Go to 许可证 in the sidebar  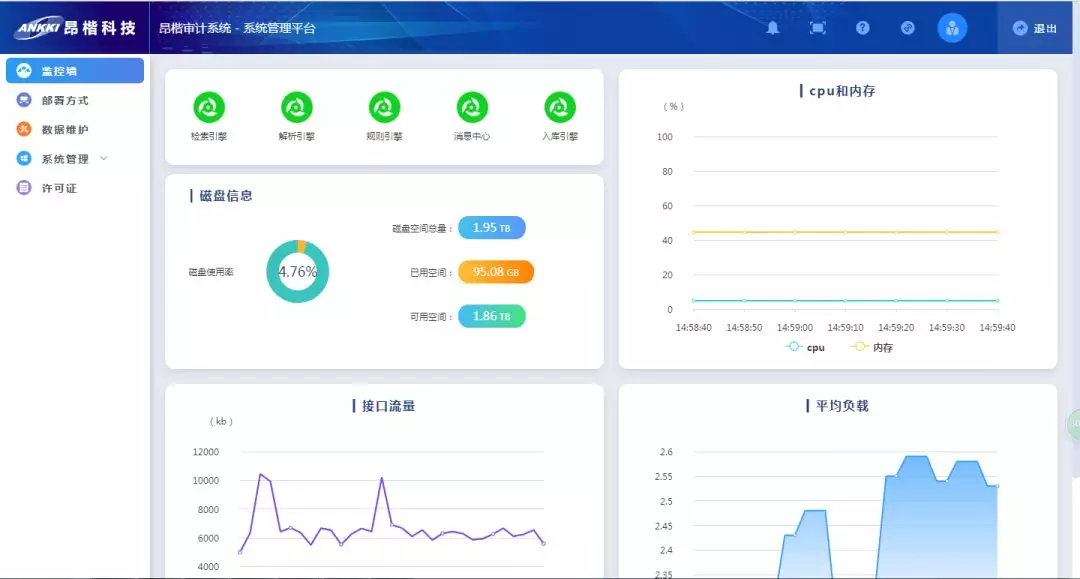pos(58,187)
